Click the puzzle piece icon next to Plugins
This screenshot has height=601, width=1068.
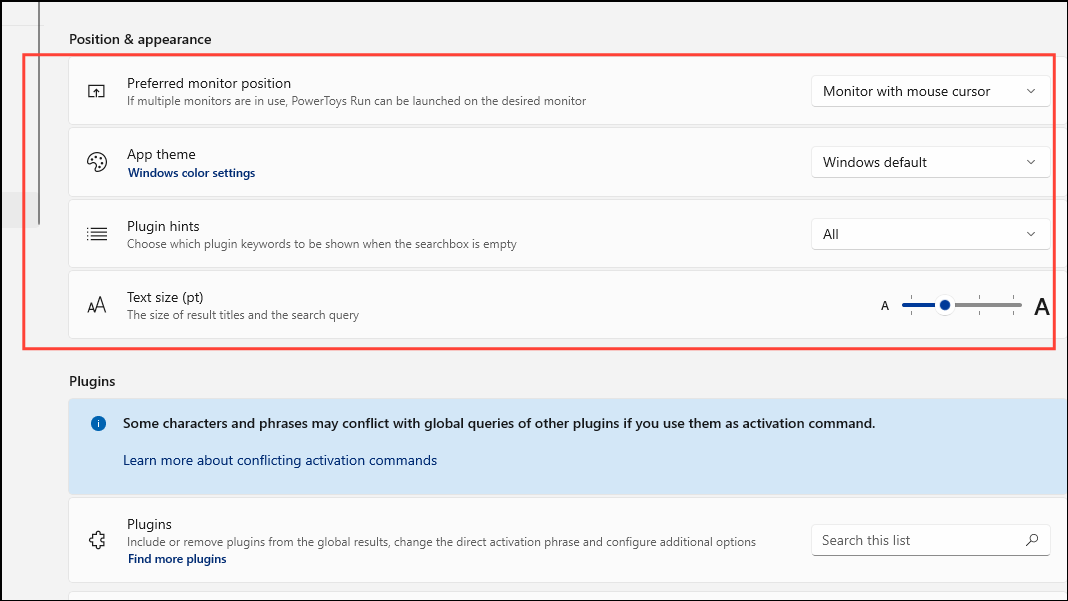[96, 540]
